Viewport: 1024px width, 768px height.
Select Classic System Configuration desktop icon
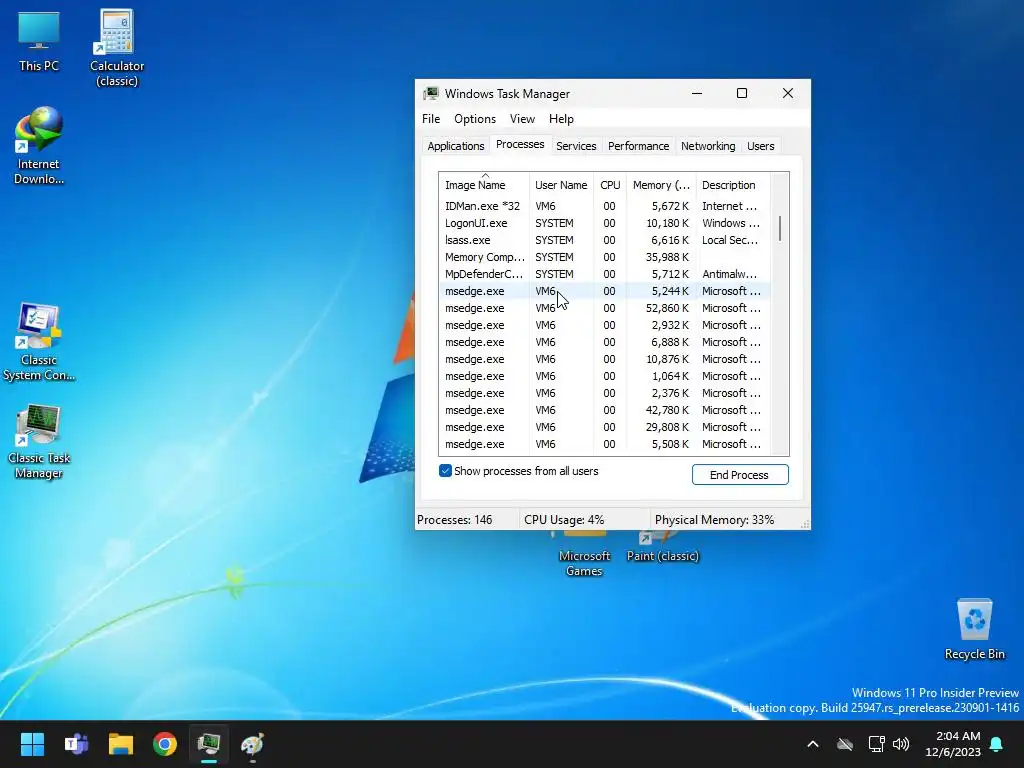tap(39, 342)
